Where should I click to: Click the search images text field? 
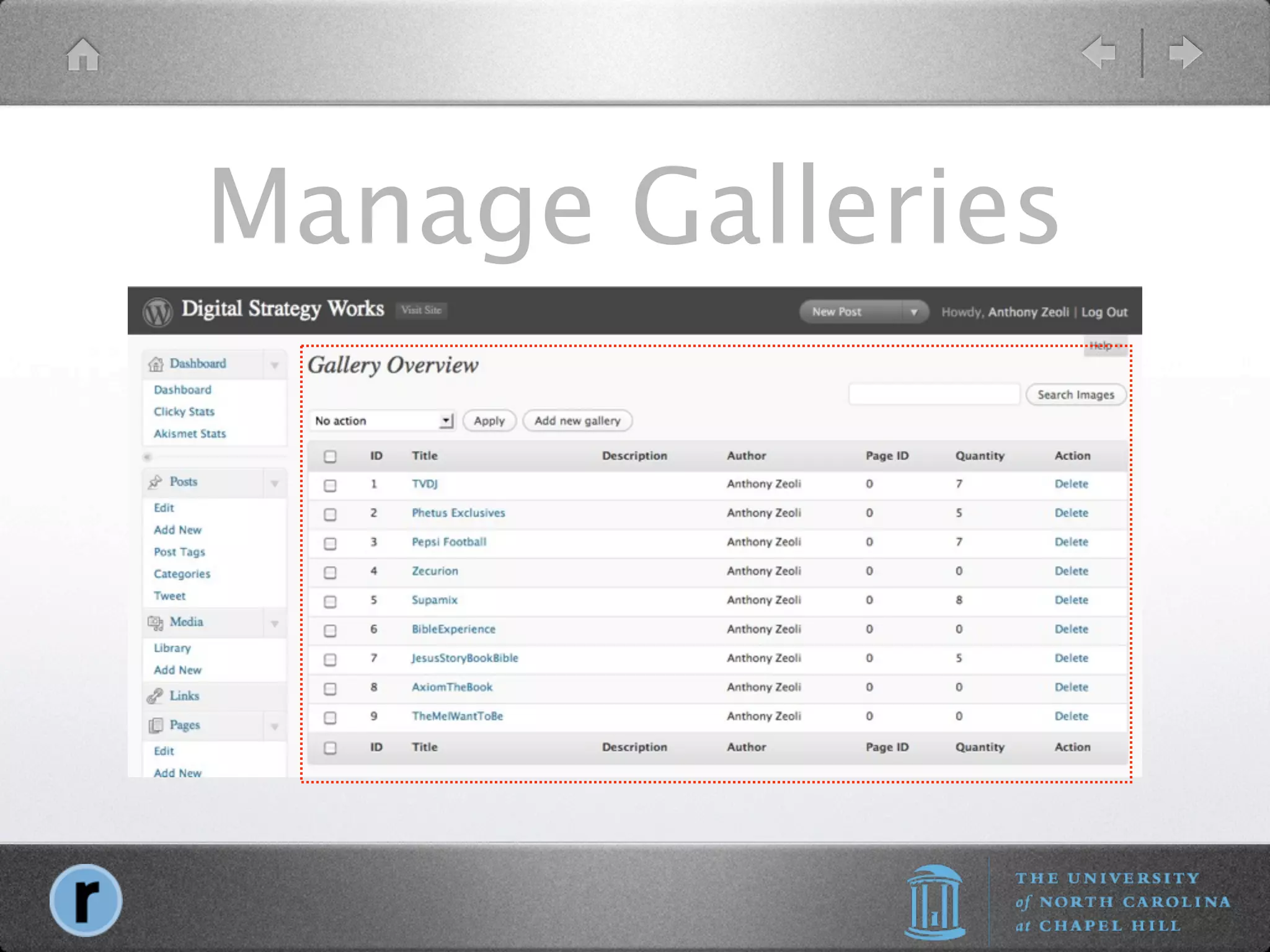point(934,394)
